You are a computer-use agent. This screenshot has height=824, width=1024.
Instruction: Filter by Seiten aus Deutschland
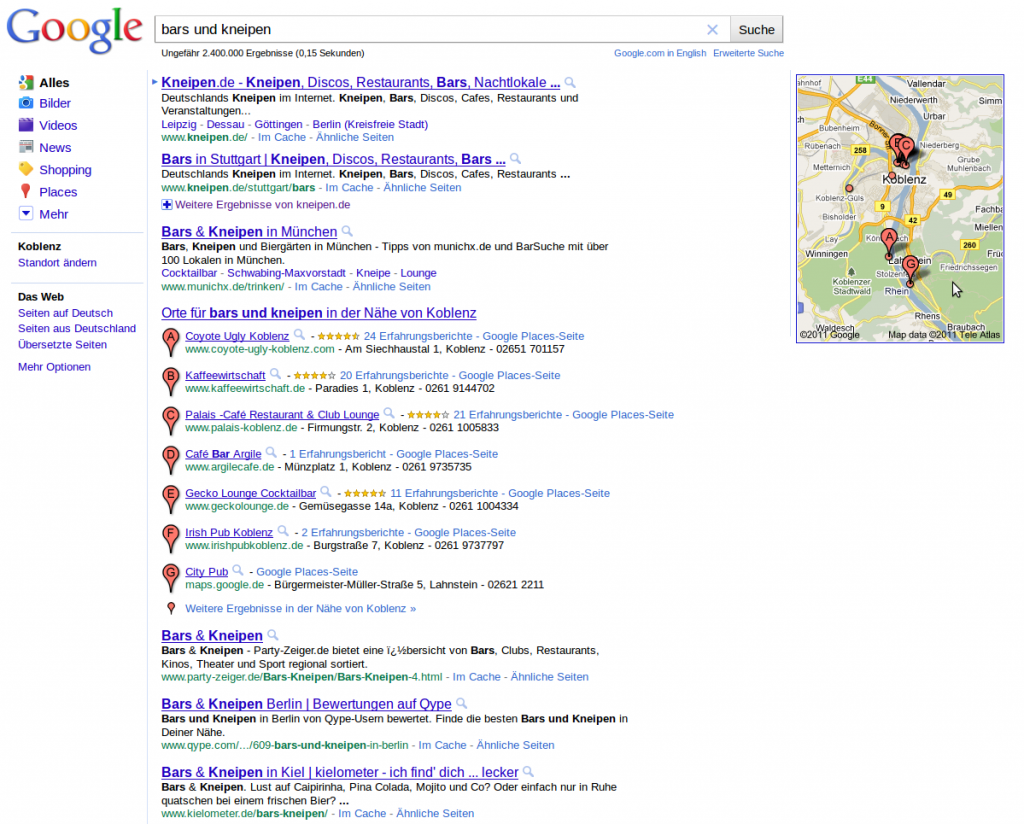pyautogui.click(x=77, y=328)
